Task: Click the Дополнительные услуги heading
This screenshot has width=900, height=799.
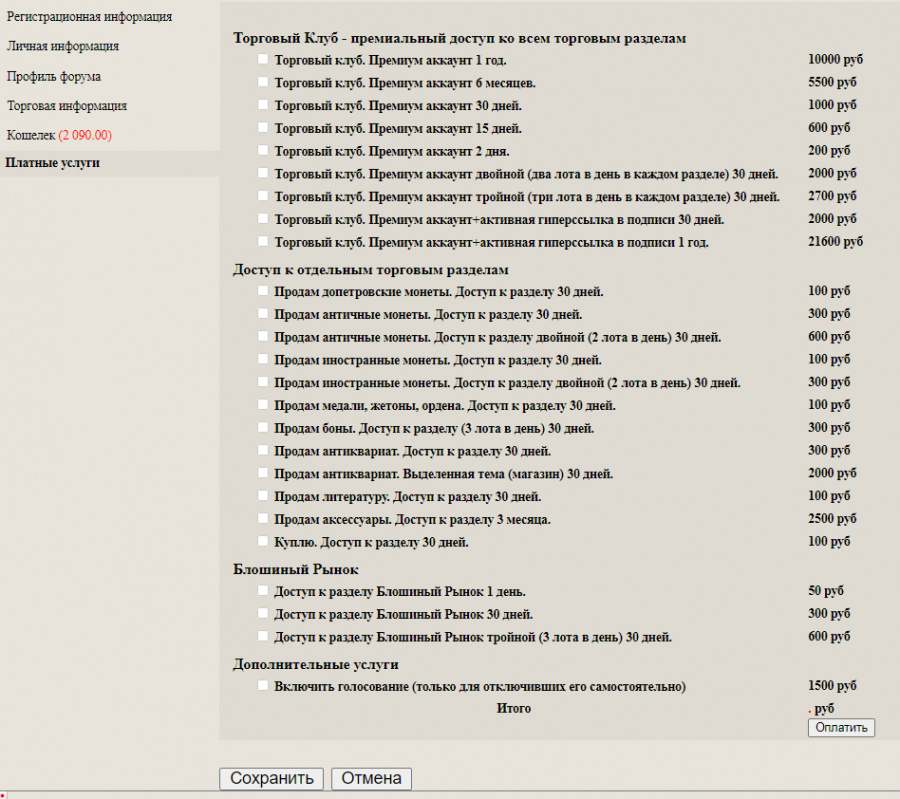Action: (316, 664)
